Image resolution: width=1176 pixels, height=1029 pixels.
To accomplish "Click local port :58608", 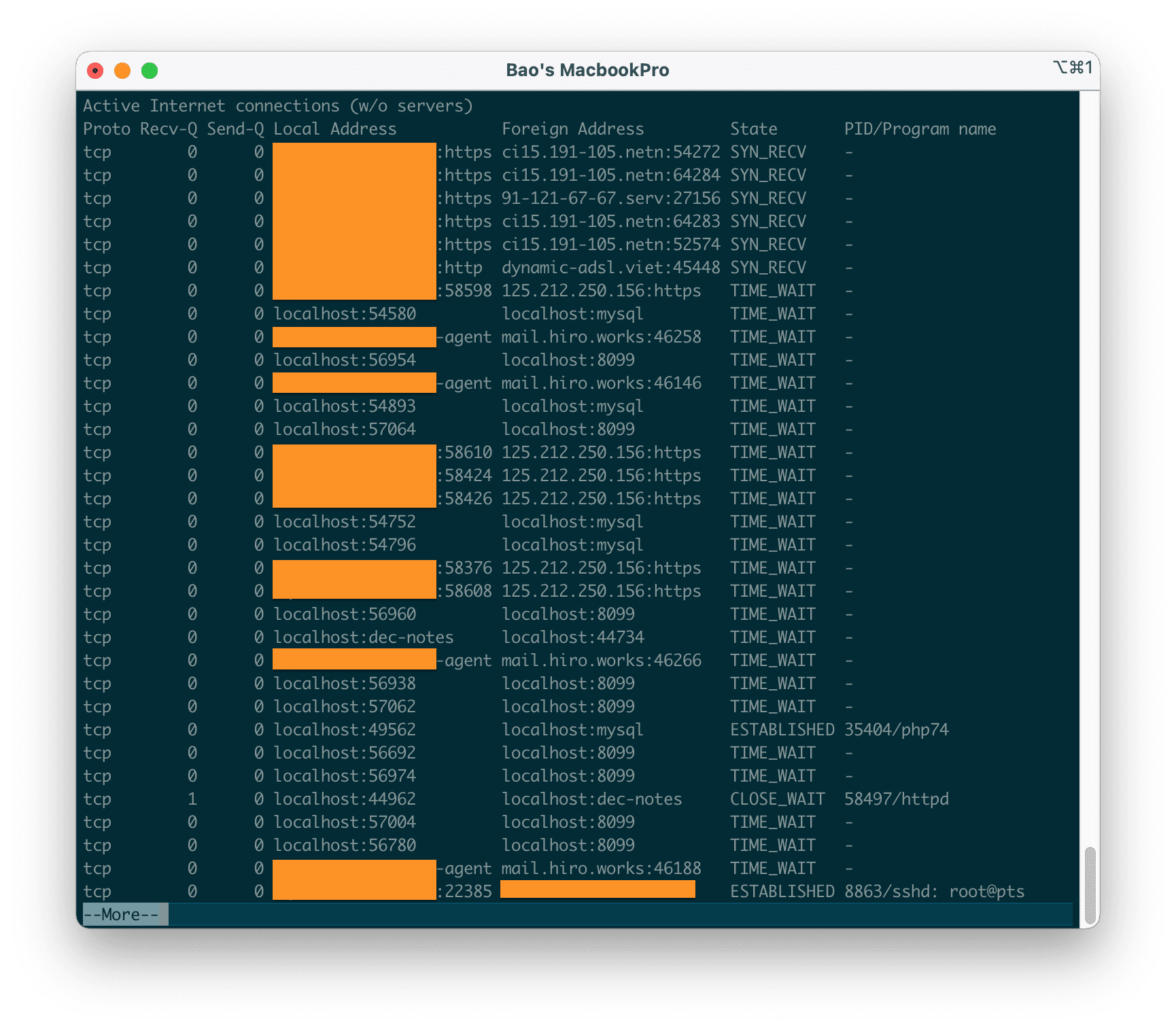I will click(464, 591).
